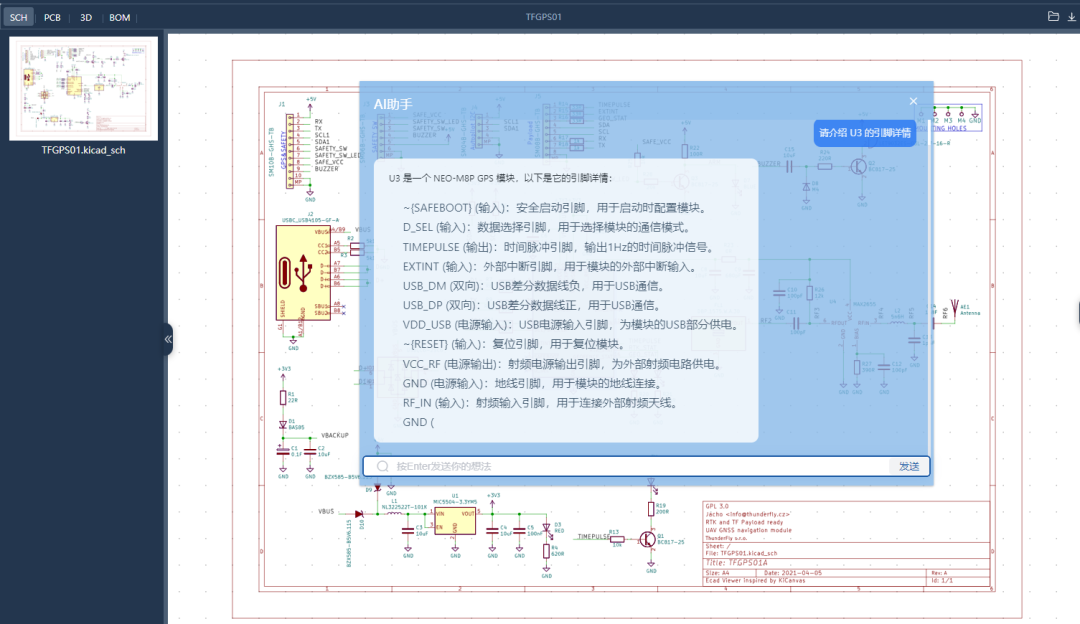Click the AE1 antenna symbol
The image size is (1080, 624).
coord(955,308)
